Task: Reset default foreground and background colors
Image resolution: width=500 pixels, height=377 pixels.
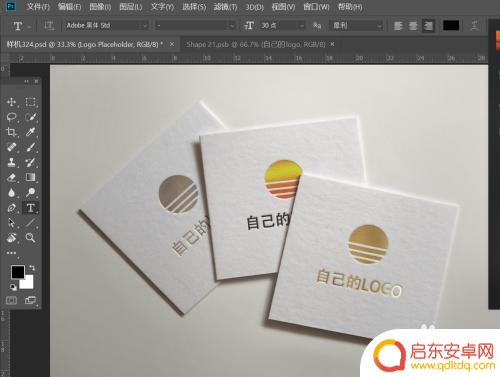Action: tap(13, 287)
